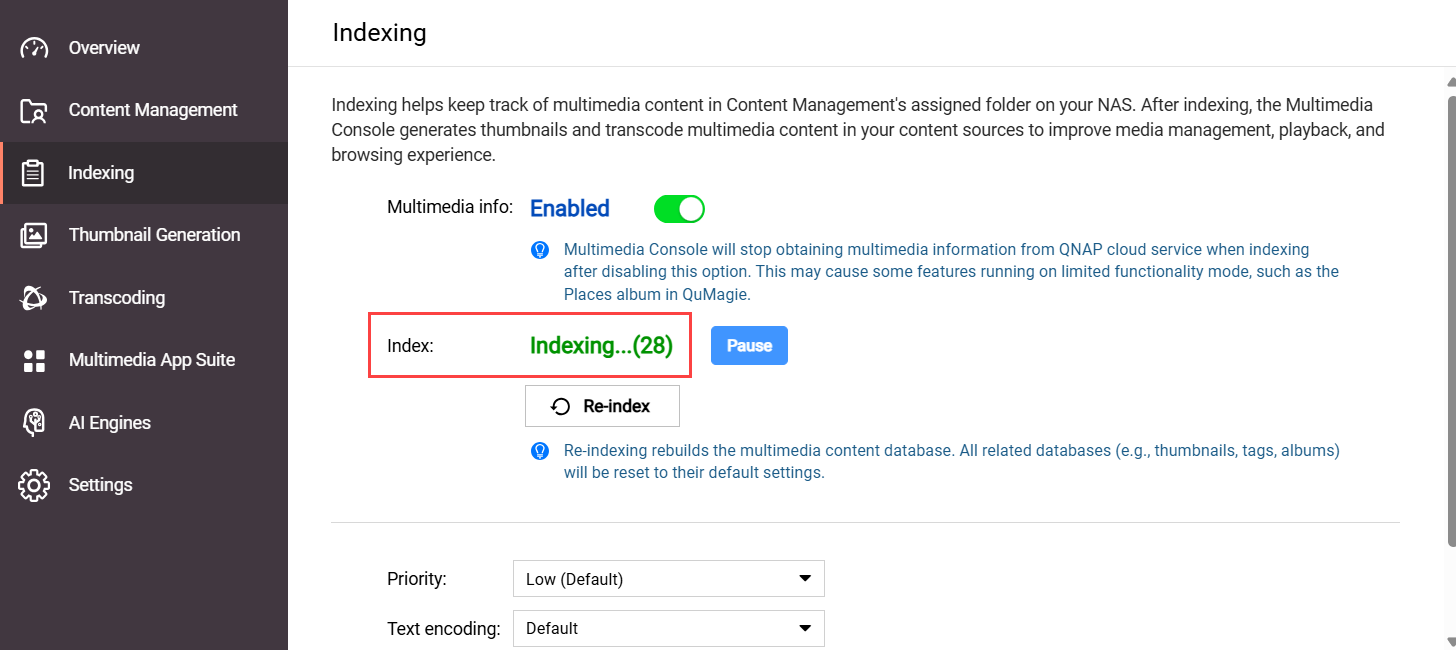Open the Thumbnail Generation picture icon
Screen dimensions: 1456x650
point(34,235)
